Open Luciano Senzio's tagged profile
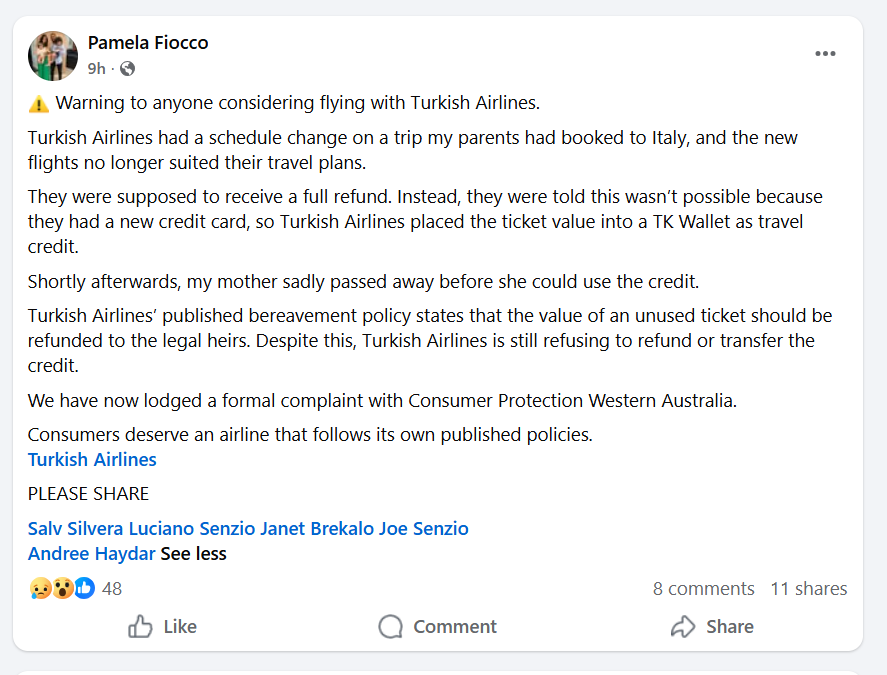887x675 pixels. coord(192,528)
